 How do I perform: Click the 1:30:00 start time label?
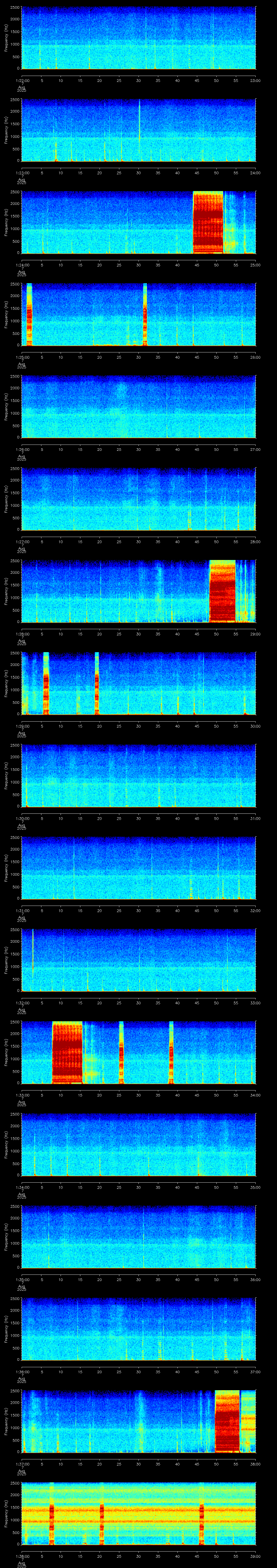[x=22, y=818]
